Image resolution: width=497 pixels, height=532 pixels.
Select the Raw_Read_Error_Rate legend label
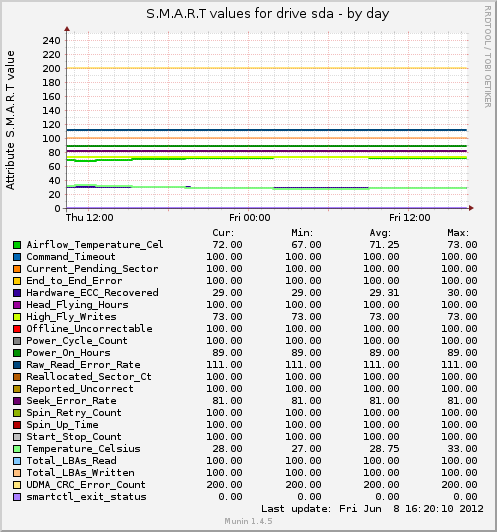[83, 365]
